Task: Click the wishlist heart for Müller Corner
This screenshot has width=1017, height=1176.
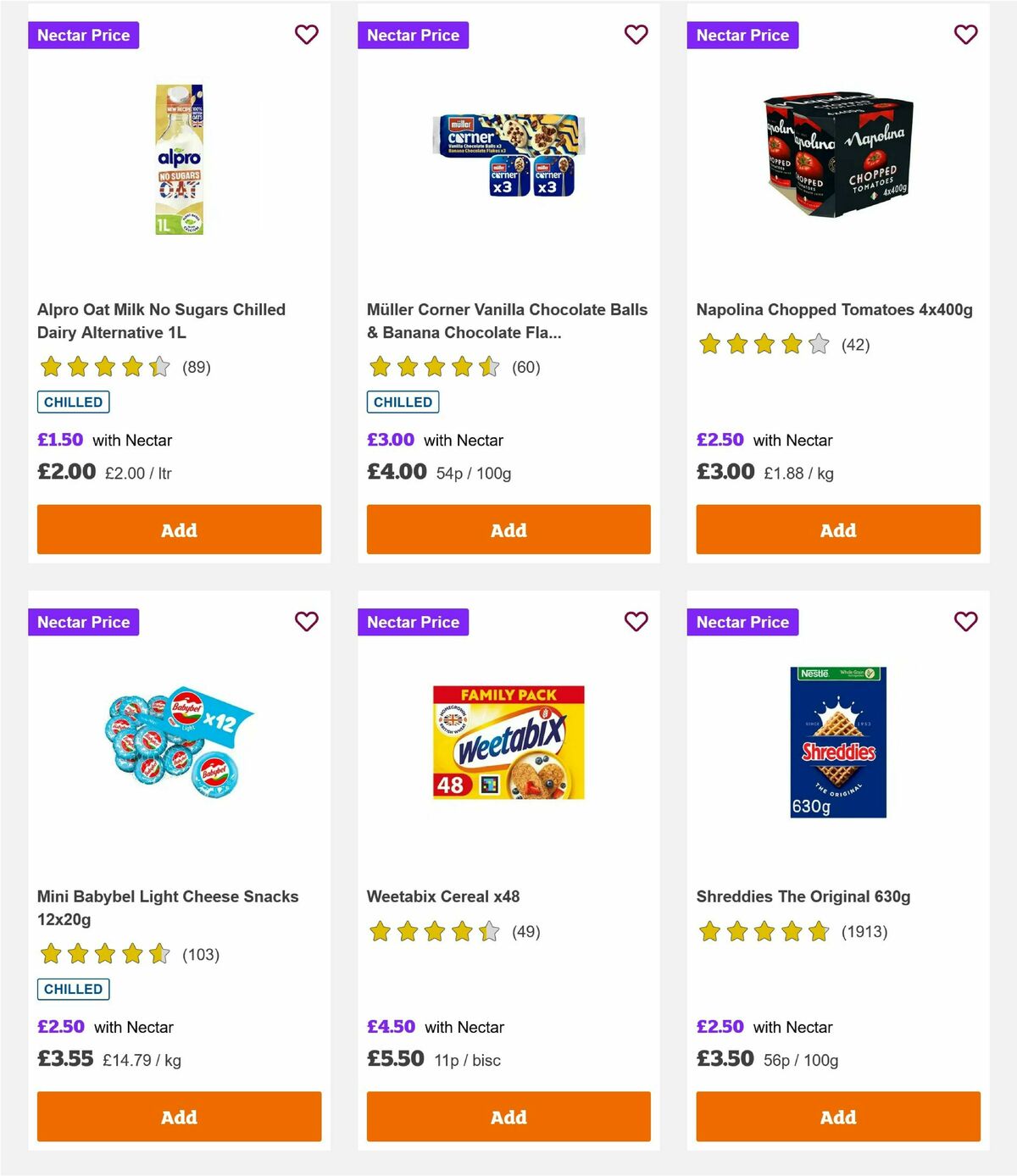Action: tap(636, 35)
